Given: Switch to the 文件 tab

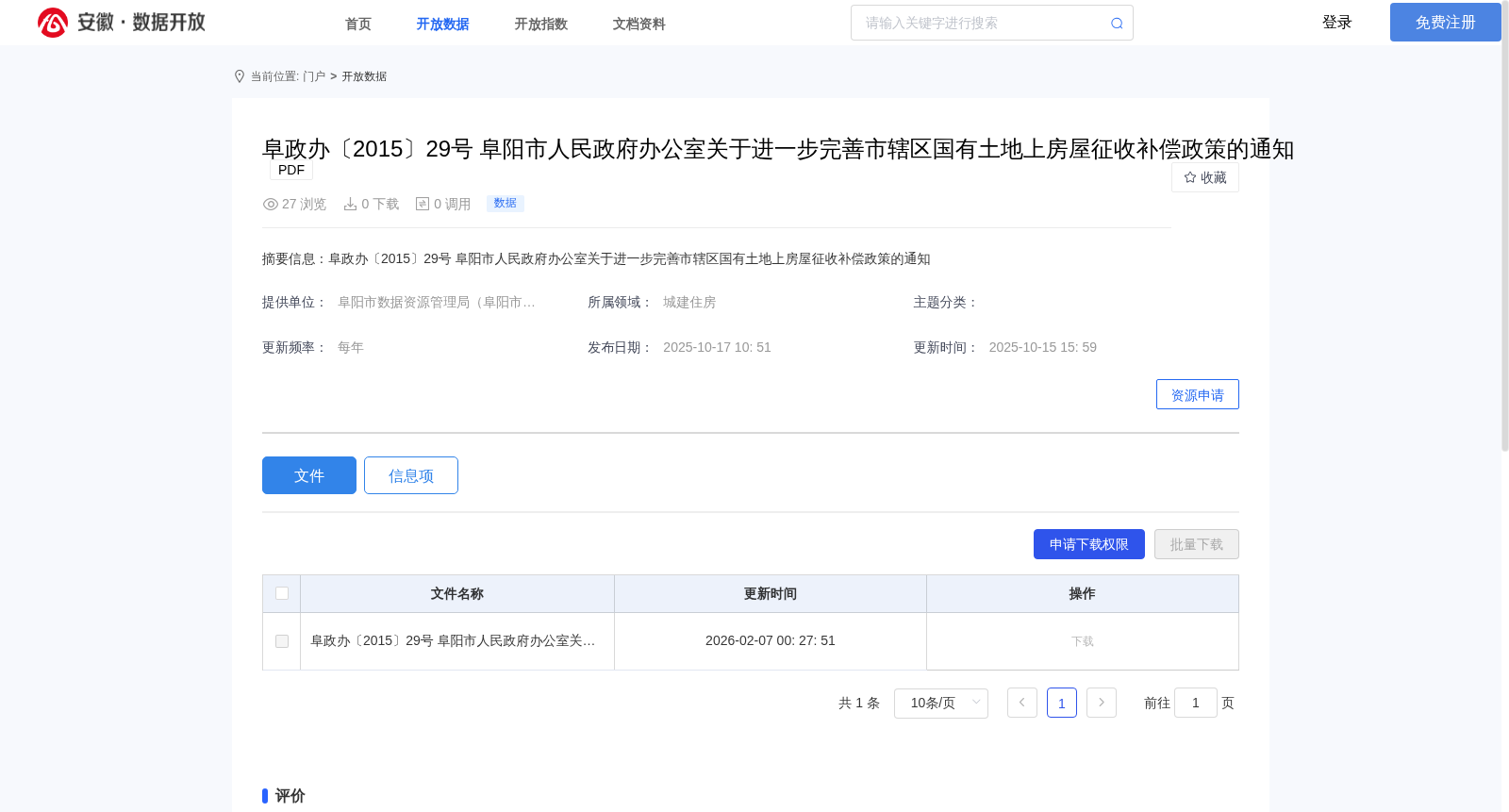Looking at the screenshot, I should click(309, 475).
